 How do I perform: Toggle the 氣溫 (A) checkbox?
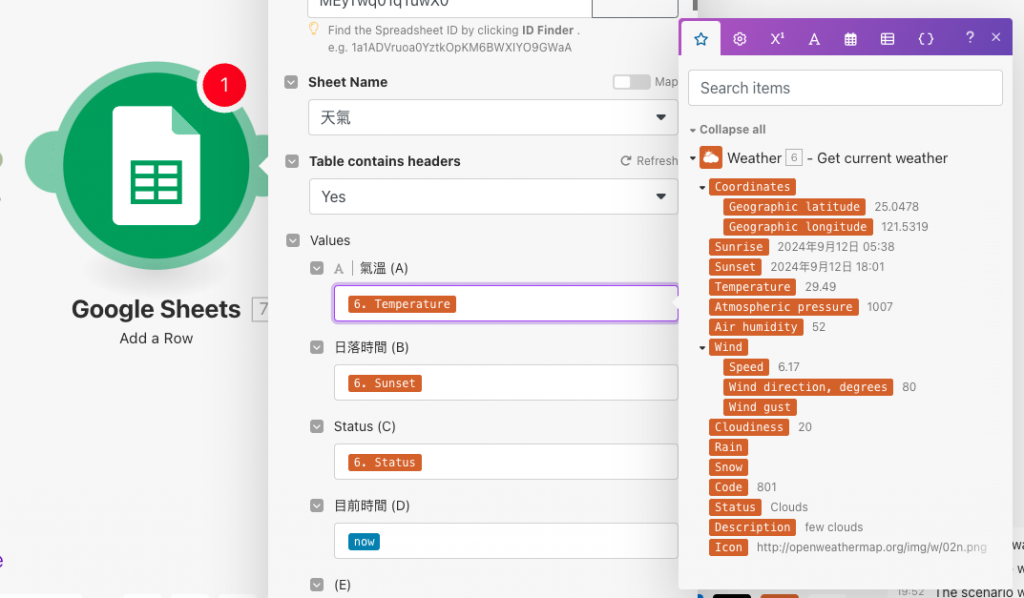point(317,268)
